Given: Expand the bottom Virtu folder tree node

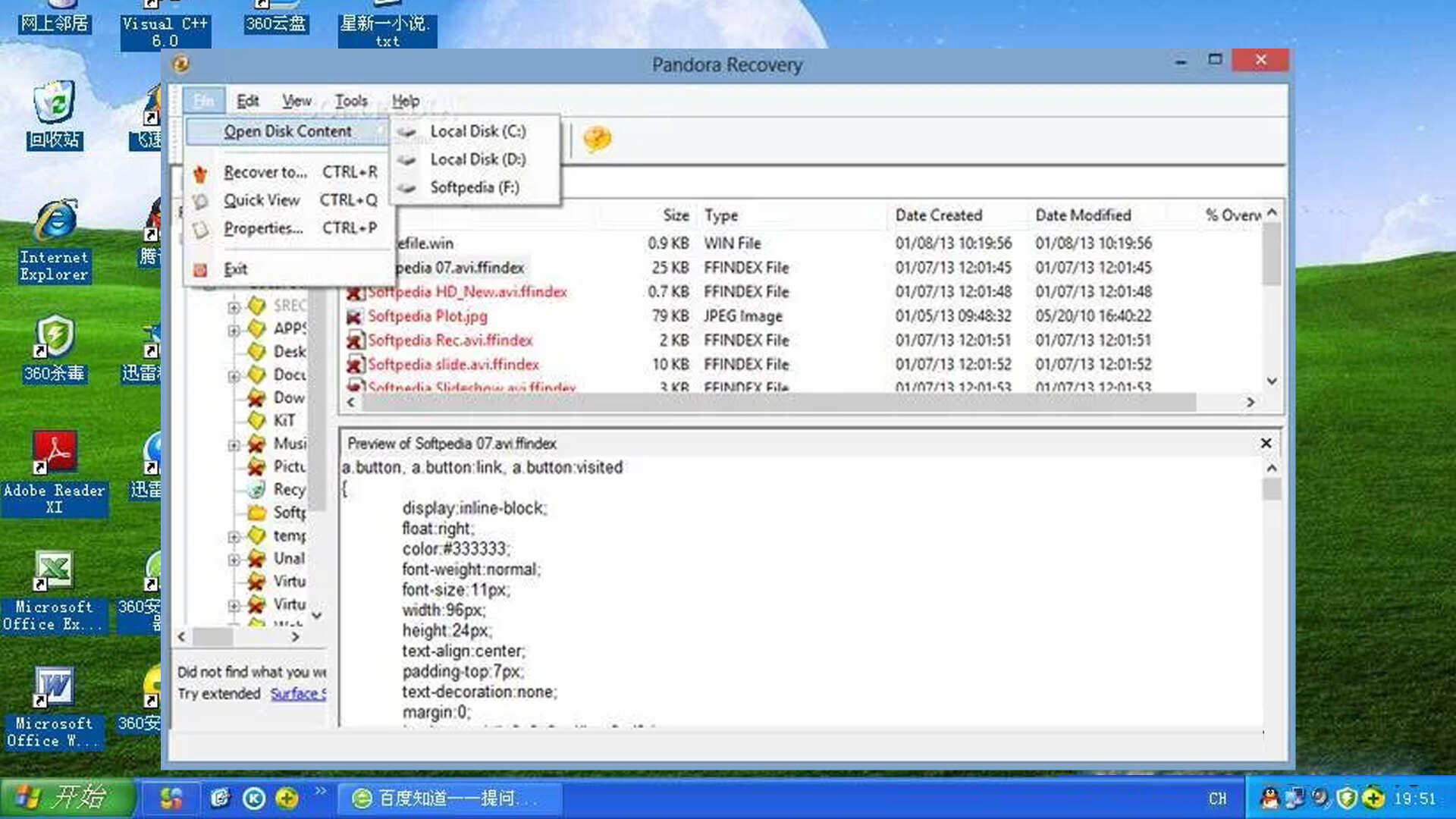Looking at the screenshot, I should pos(234,606).
